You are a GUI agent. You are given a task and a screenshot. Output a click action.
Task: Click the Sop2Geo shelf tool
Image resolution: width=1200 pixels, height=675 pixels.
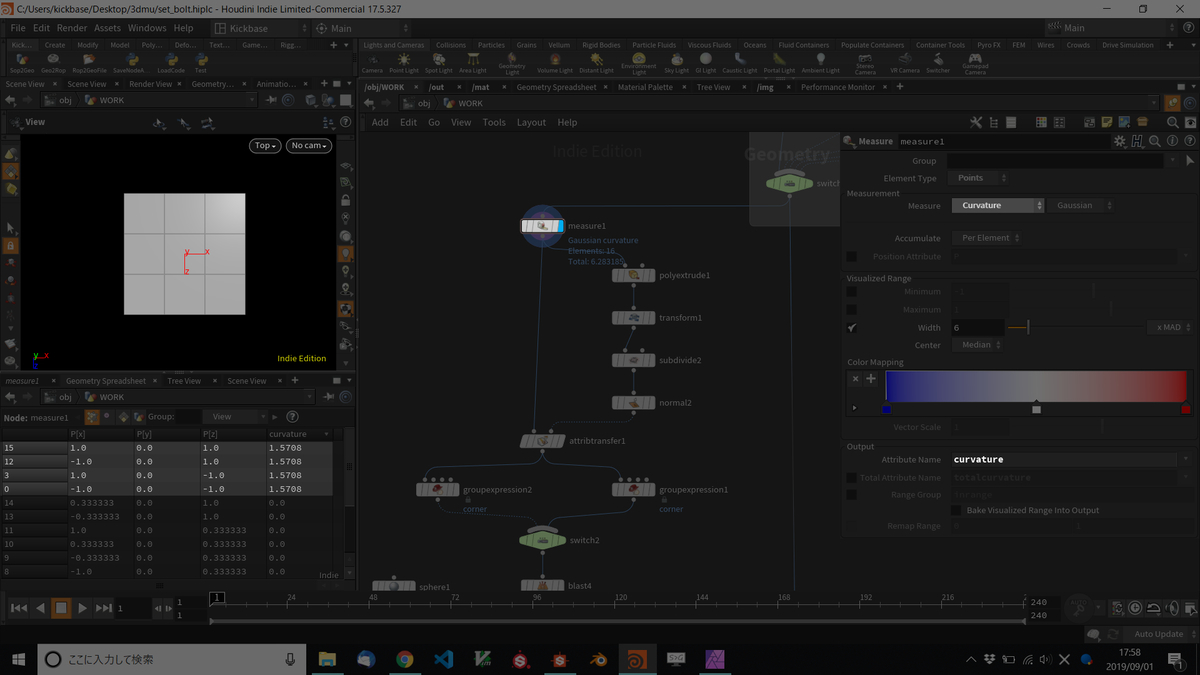pyautogui.click(x=22, y=64)
